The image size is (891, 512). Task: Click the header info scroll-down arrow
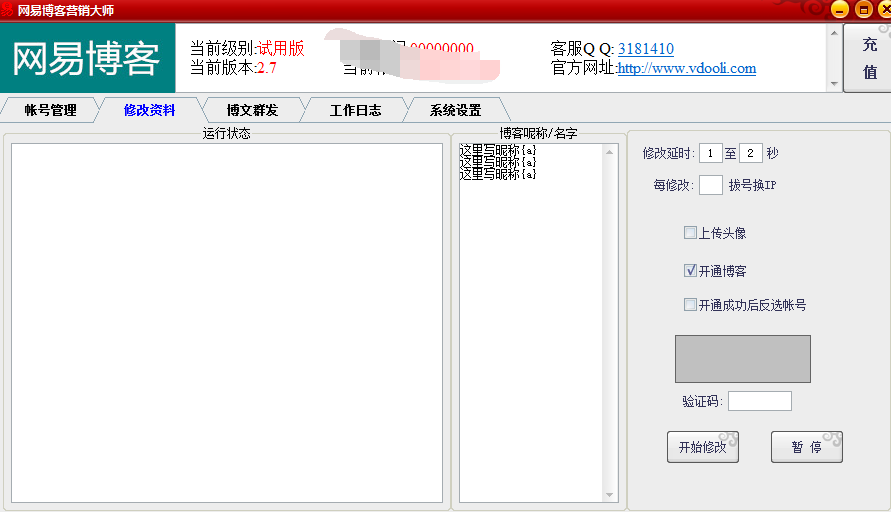tap(834, 84)
